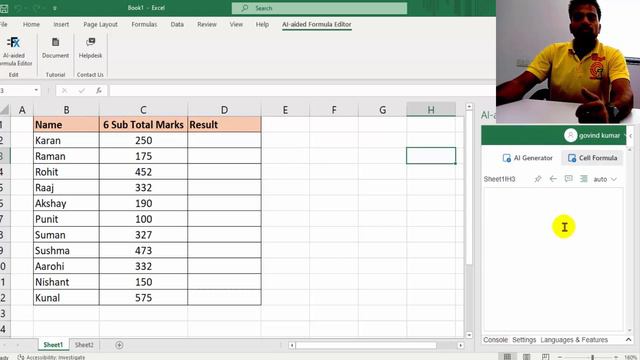The image size is (640, 360).
Task: Switch to Page Layout view in status bar
Action: coord(527,357)
